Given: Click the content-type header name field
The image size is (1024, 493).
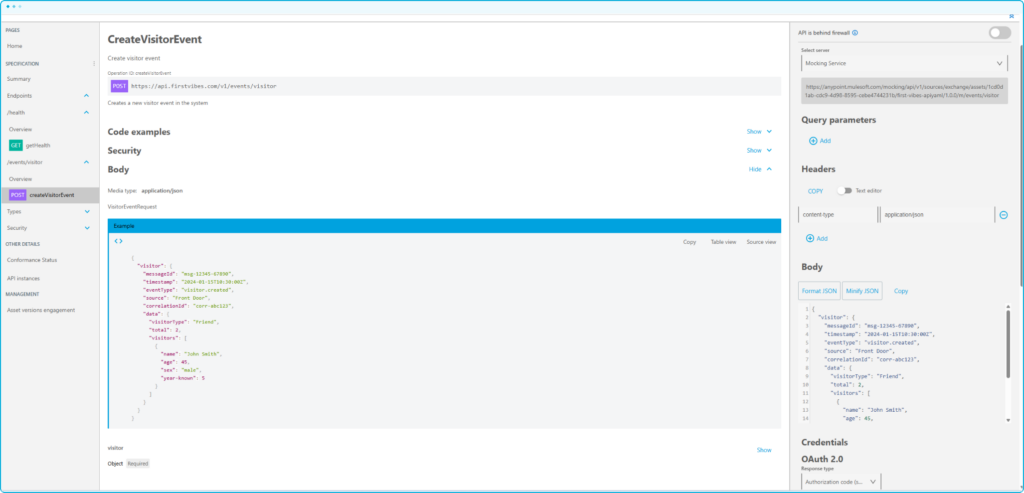Looking at the screenshot, I should pyautogui.click(x=838, y=214).
